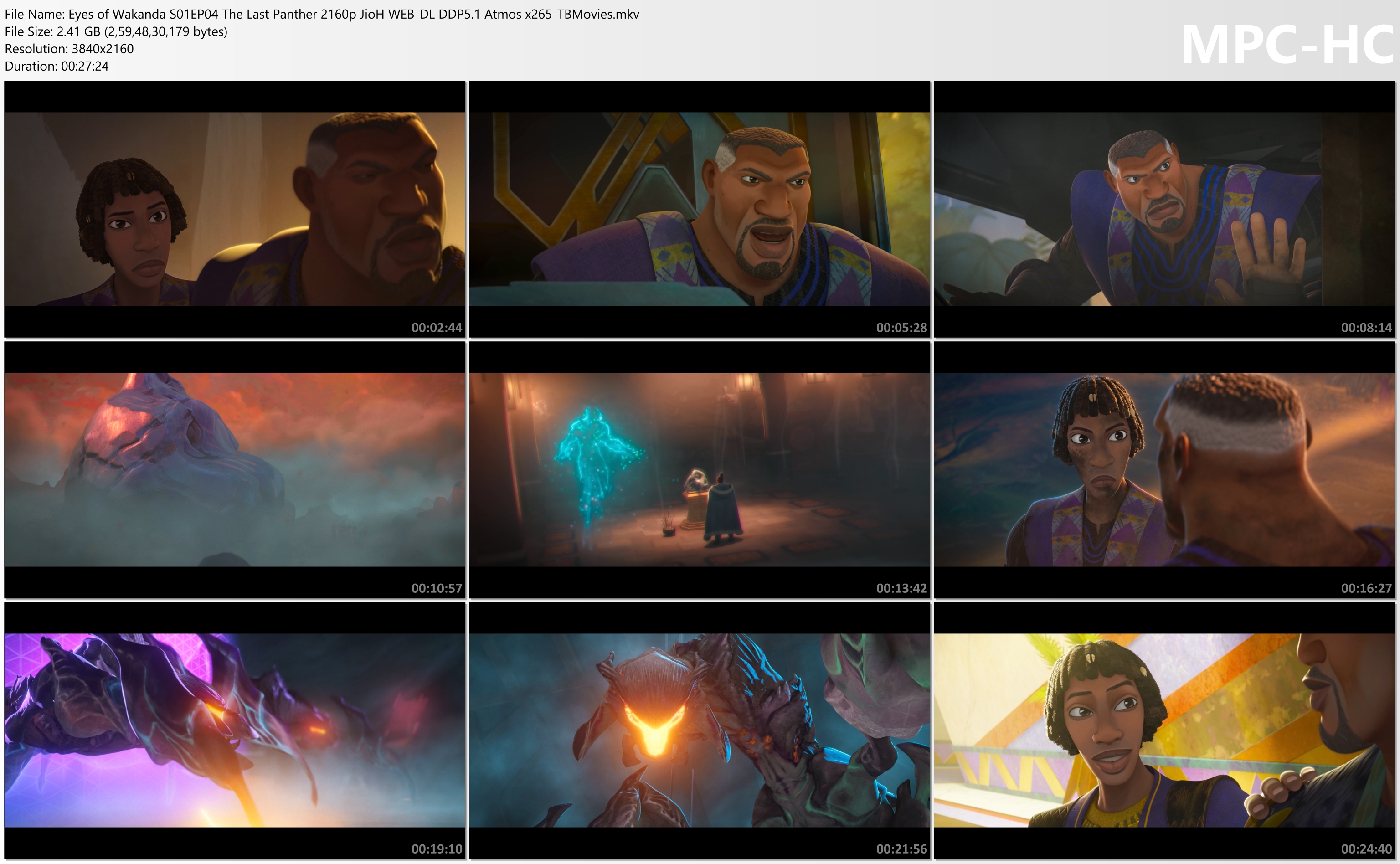Select the thumbnail at timestamp 00:16:27

(1164, 470)
